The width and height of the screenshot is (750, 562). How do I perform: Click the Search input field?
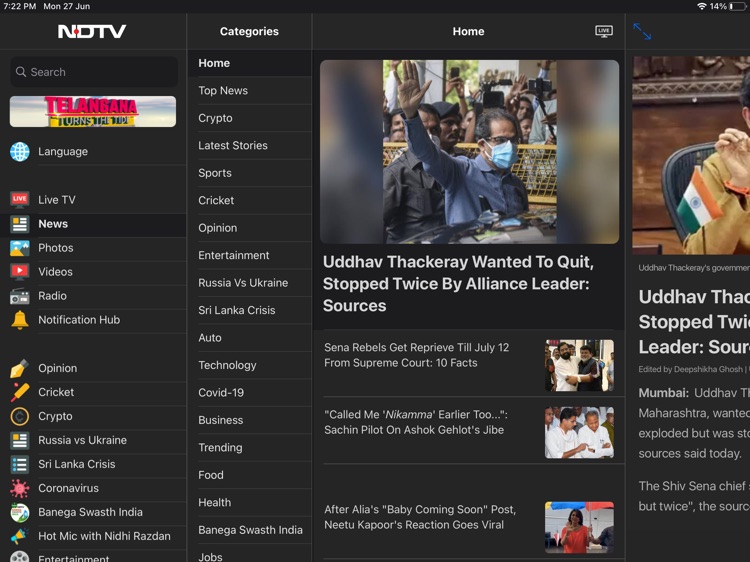(94, 72)
